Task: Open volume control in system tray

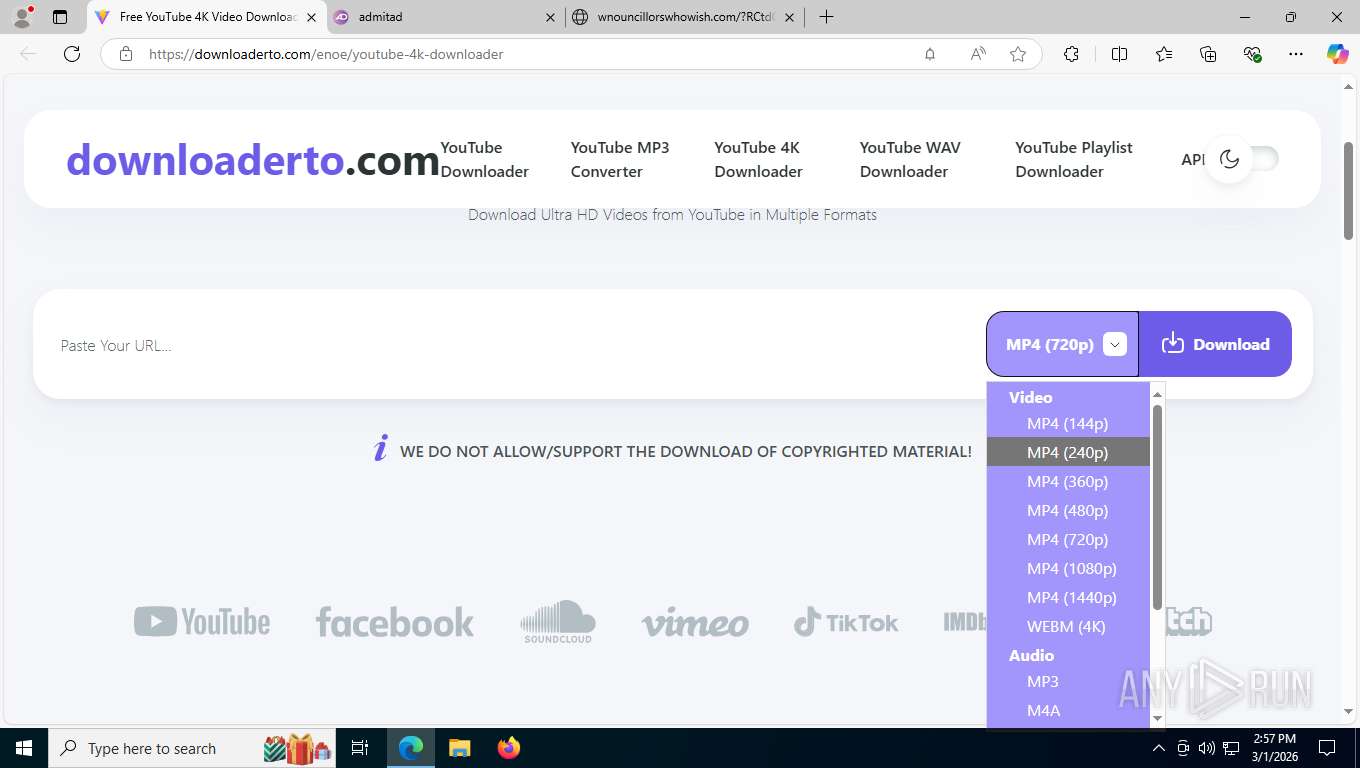Action: [1206, 748]
